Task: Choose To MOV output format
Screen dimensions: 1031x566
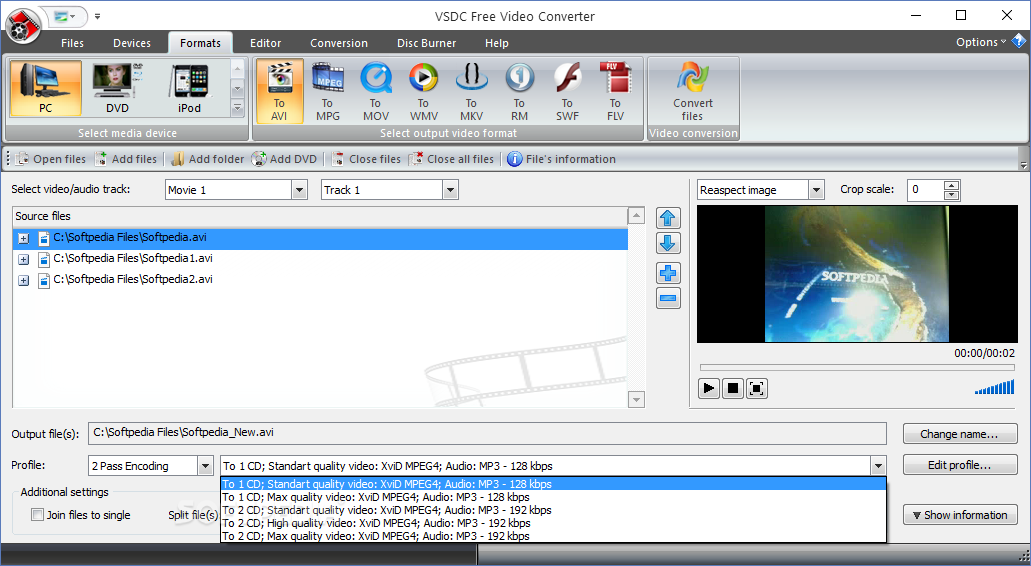Action: 375,91
